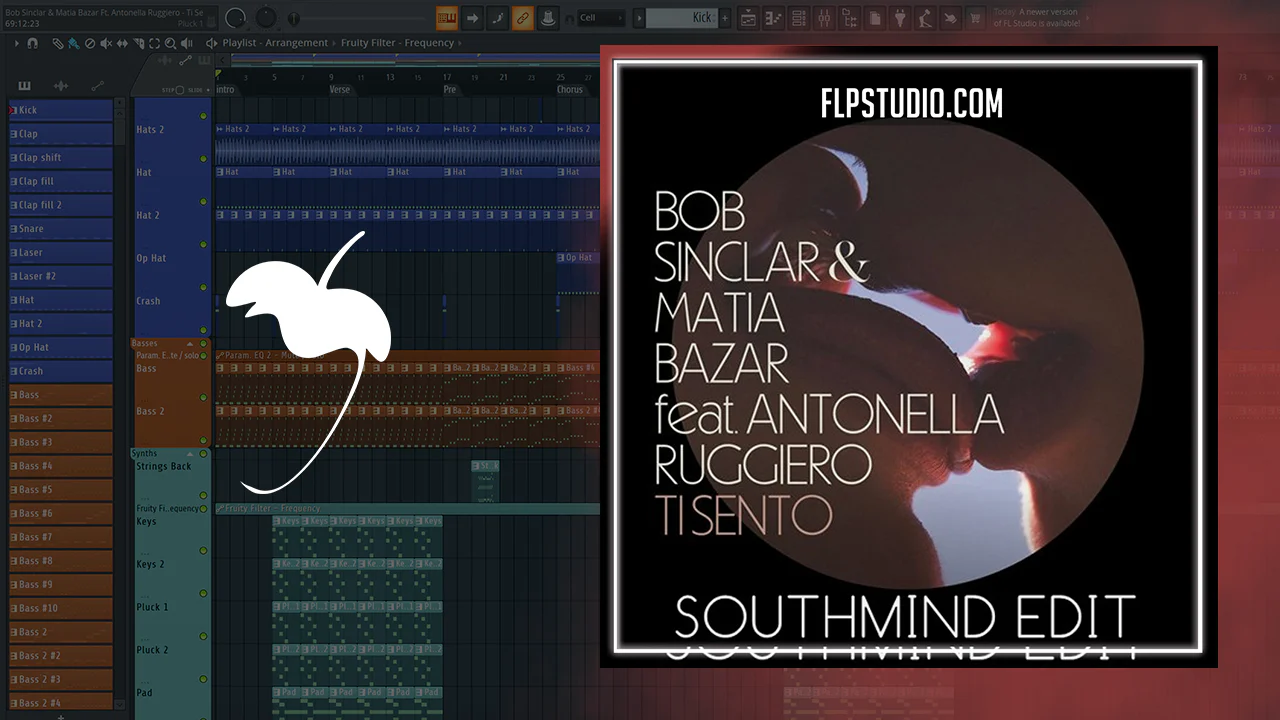Screen dimensions: 1280x720
Task: Select the Laser #2 pattern in picker
Action: pyautogui.click(x=61, y=276)
